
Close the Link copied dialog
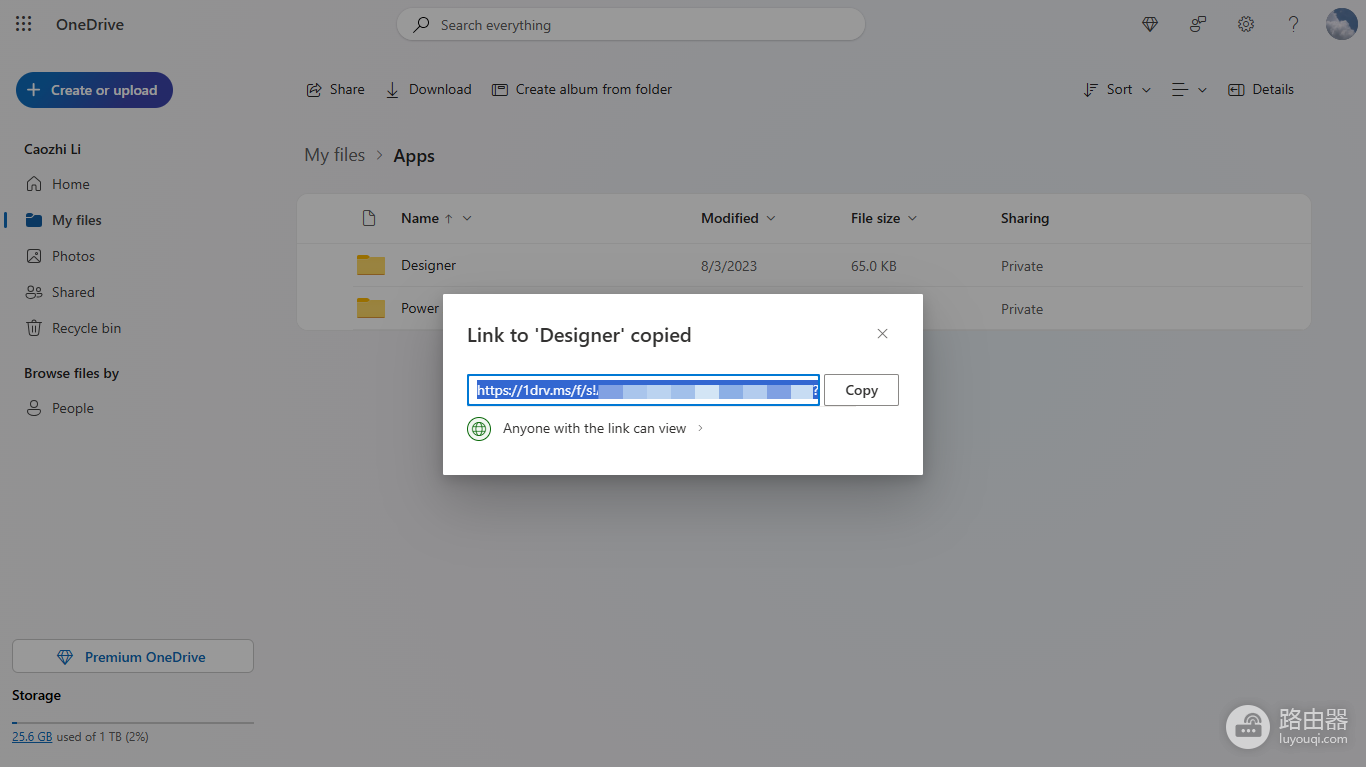(882, 334)
